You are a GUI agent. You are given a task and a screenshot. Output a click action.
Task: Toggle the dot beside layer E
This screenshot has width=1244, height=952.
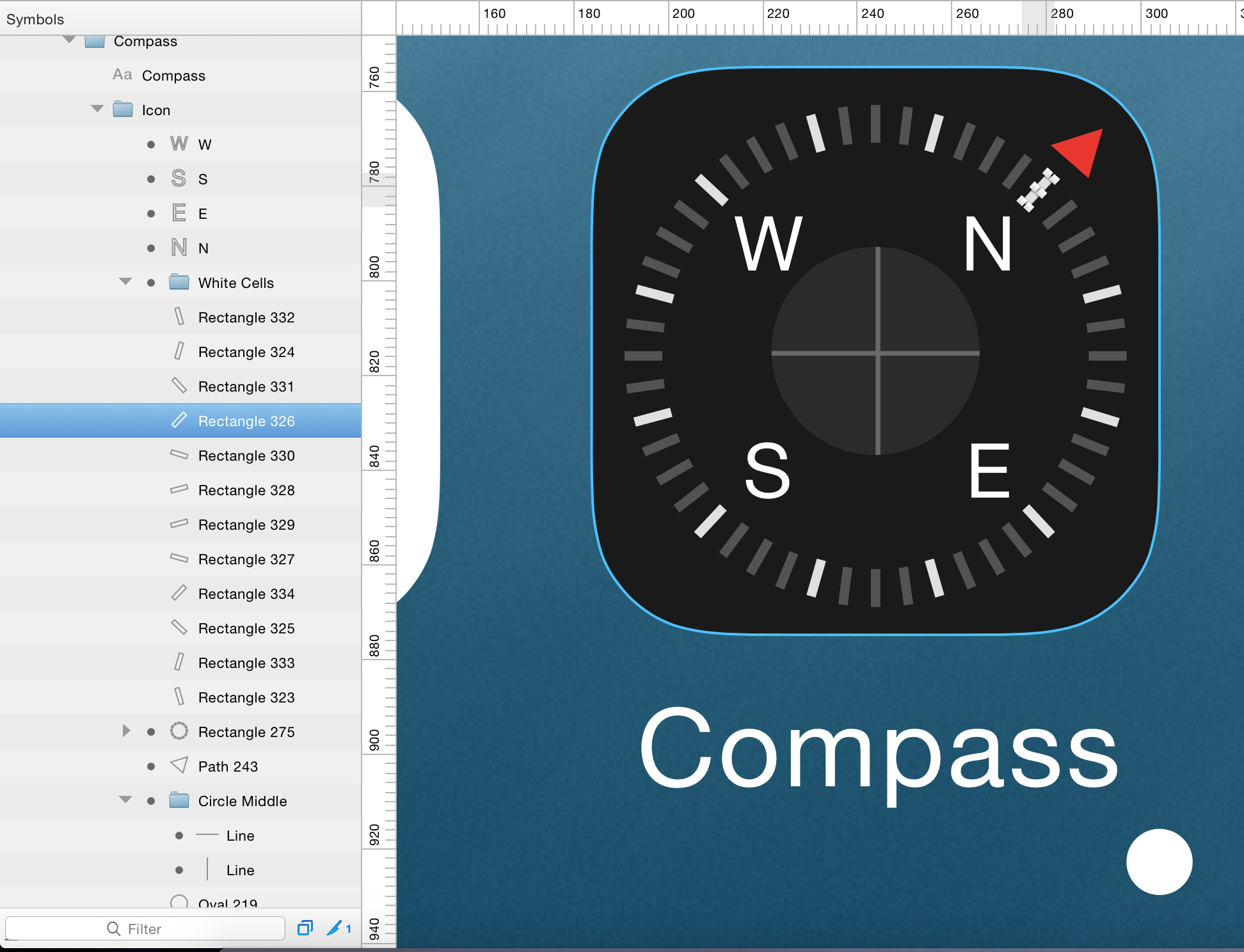coord(151,214)
